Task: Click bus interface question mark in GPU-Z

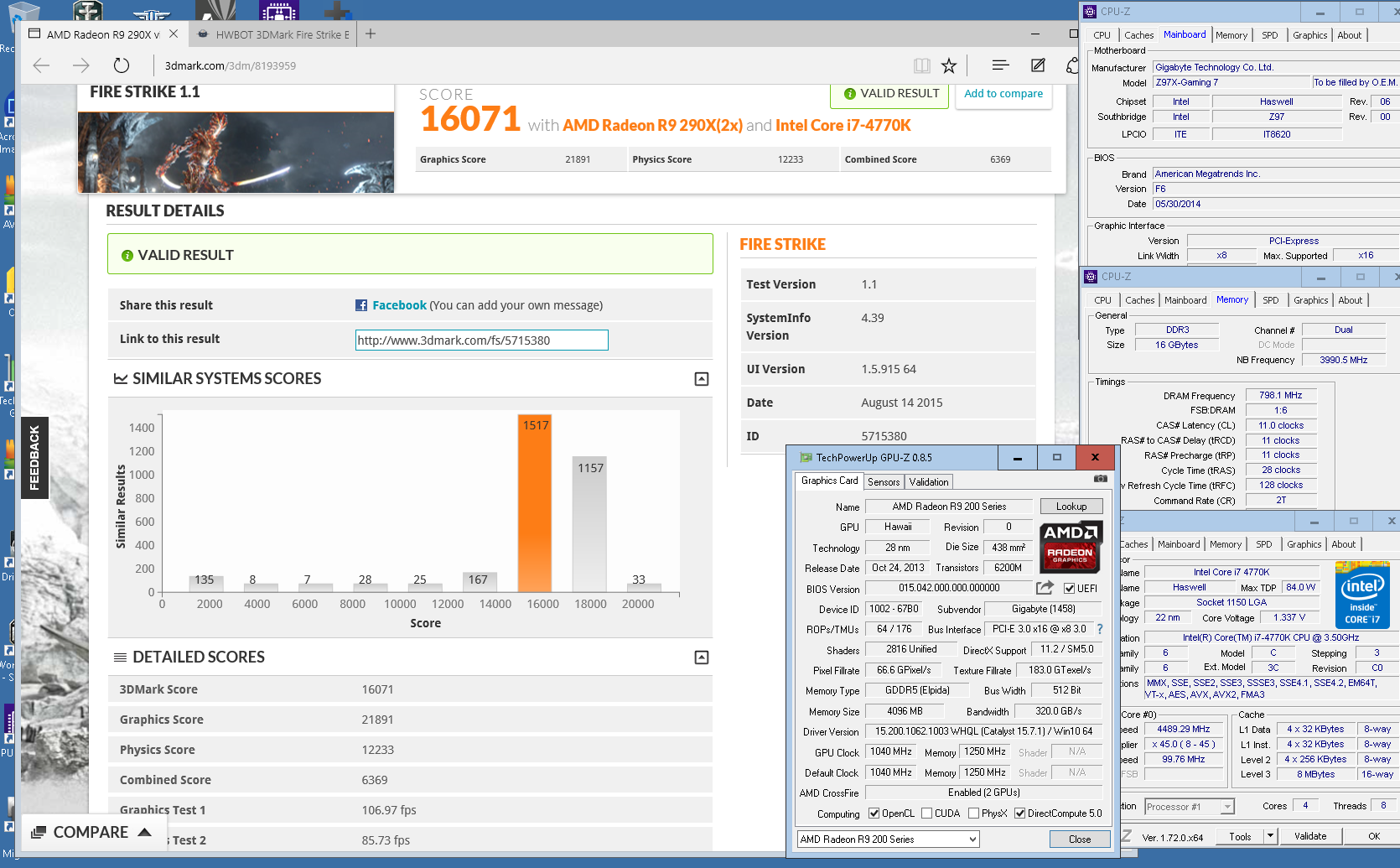Action: click(x=1100, y=629)
